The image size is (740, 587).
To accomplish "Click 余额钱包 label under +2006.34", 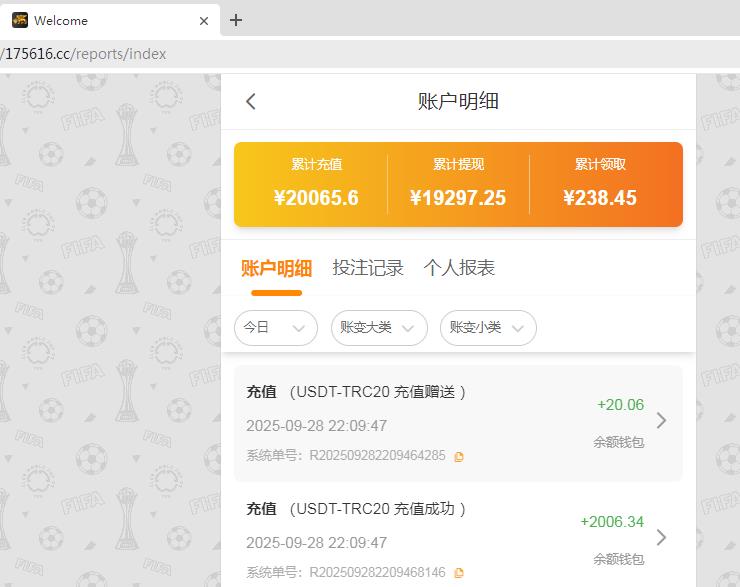I will click(619, 559).
